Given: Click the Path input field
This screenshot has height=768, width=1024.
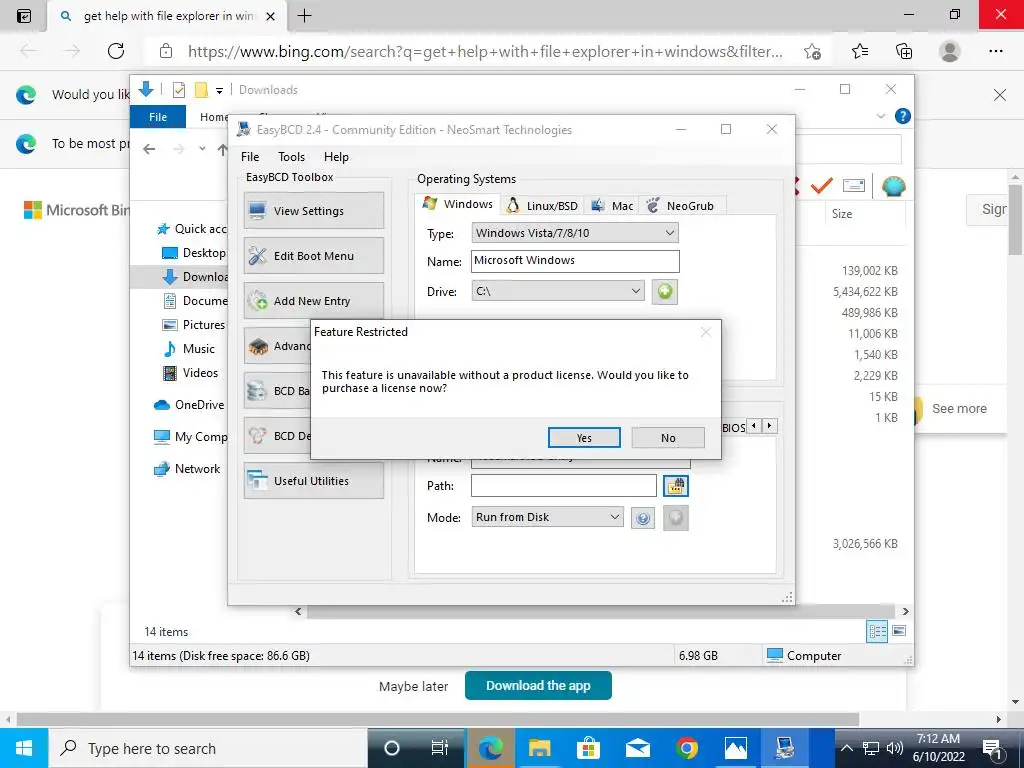Looking at the screenshot, I should point(564,485).
